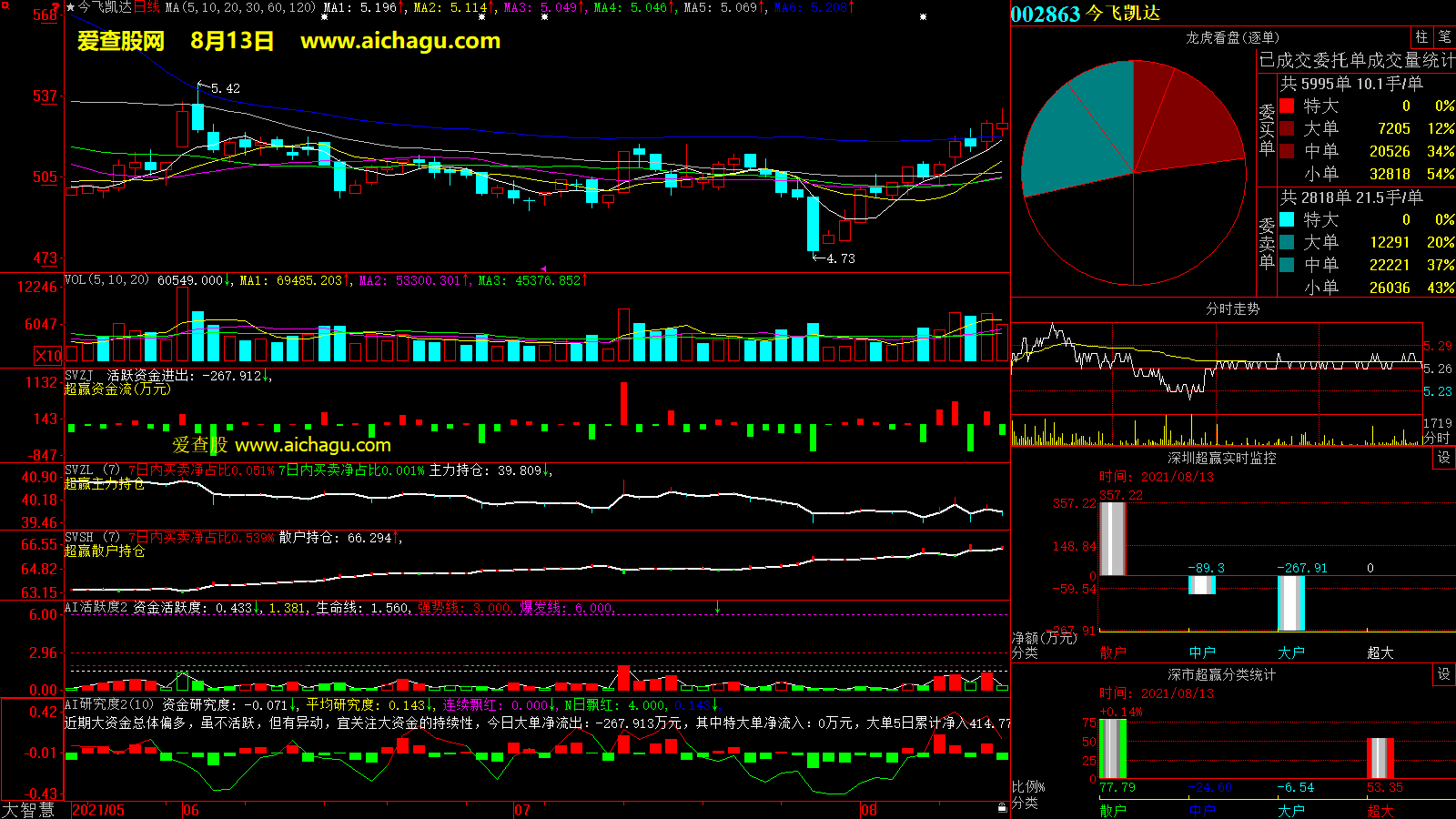Open 设 settings for 深市超赢分类统计 panel
This screenshot has width=1456, height=819.
tap(1443, 674)
